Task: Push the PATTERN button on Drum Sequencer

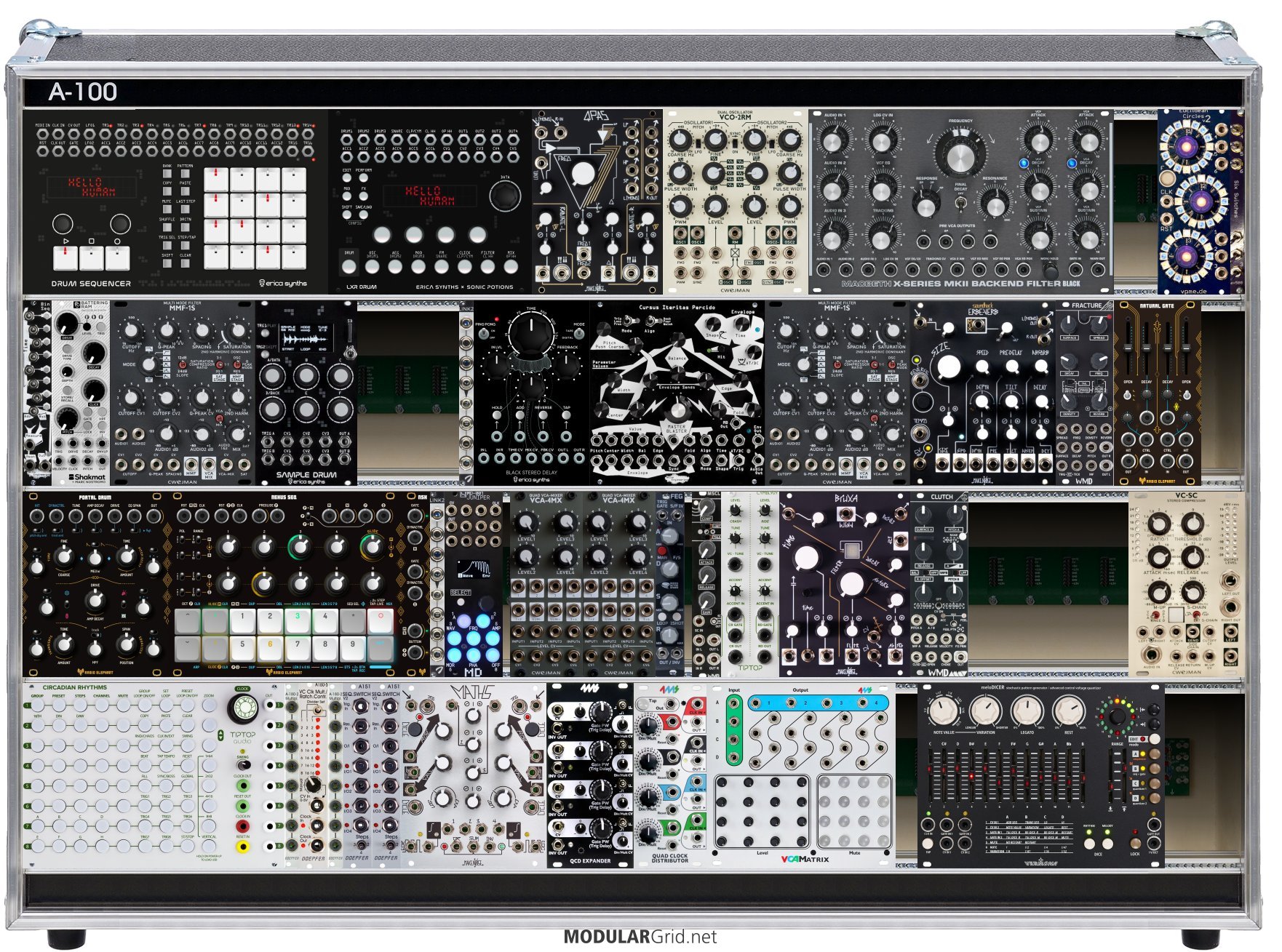Action: (186, 175)
